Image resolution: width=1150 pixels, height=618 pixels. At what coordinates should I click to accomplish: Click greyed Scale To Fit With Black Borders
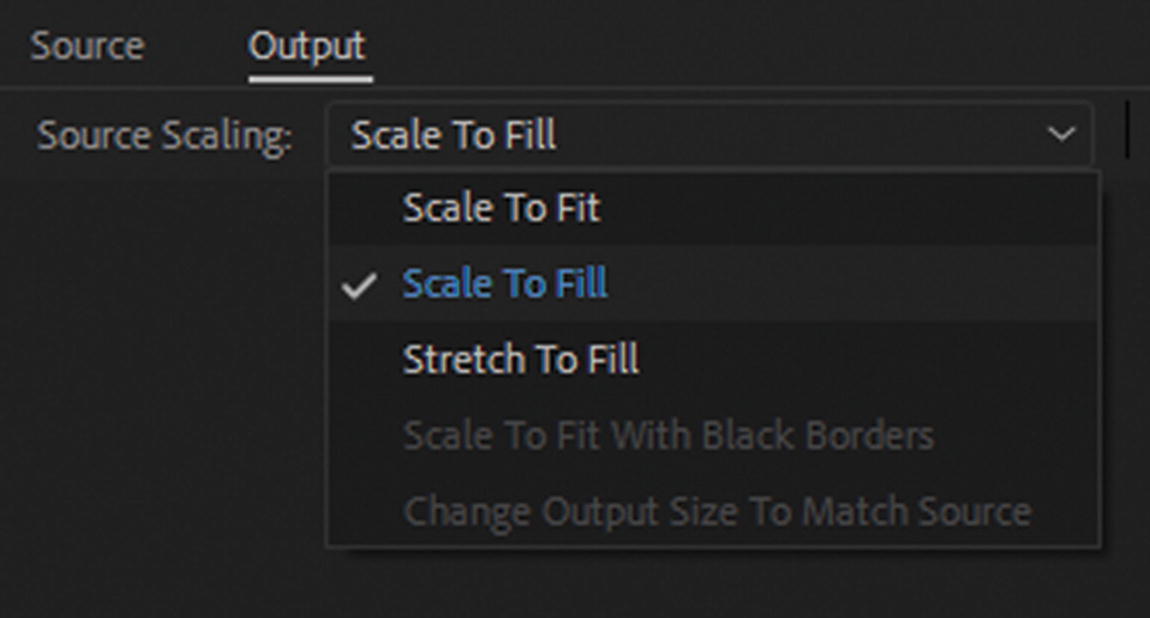(x=668, y=435)
